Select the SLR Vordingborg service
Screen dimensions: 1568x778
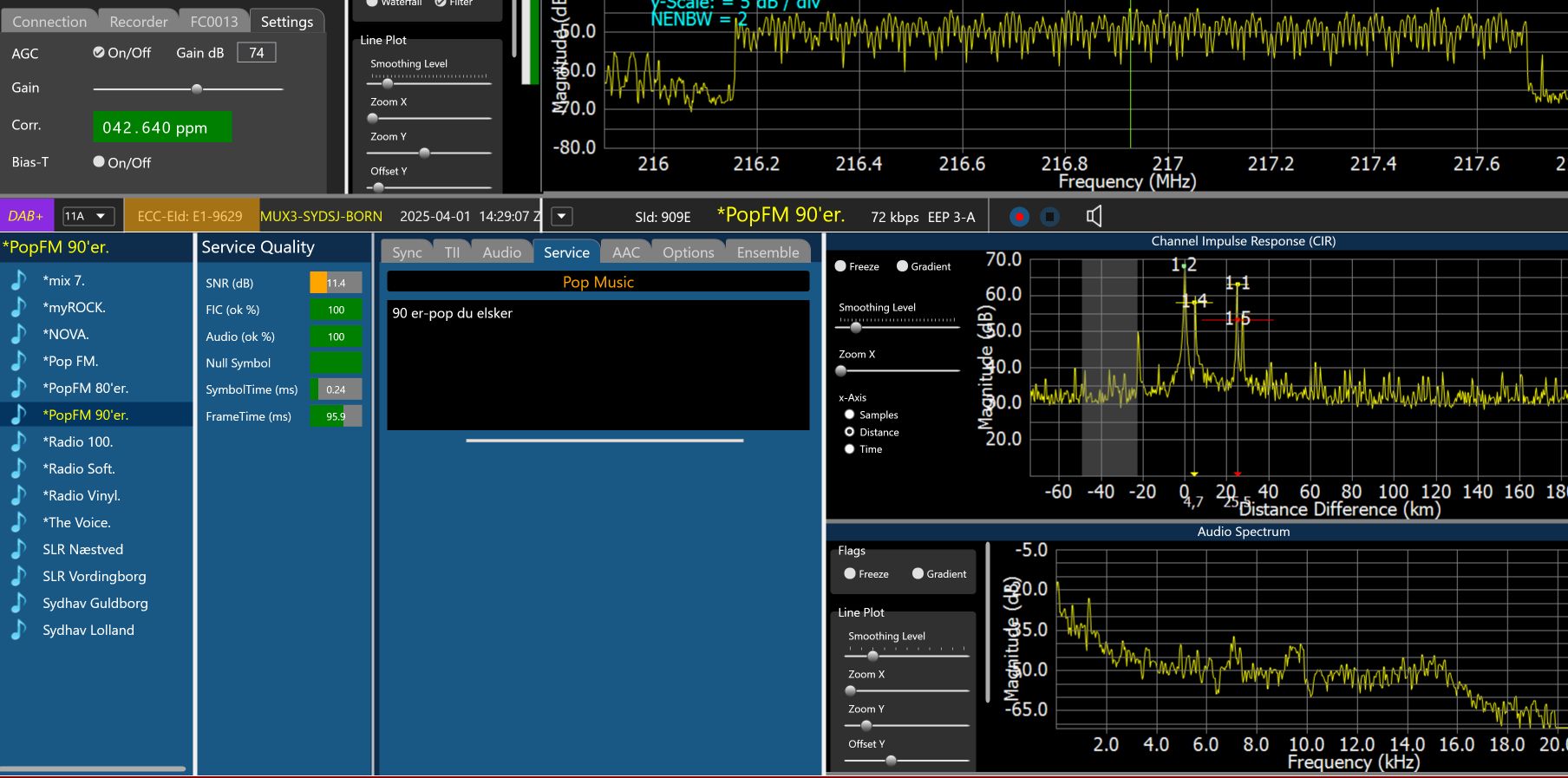[x=95, y=577]
